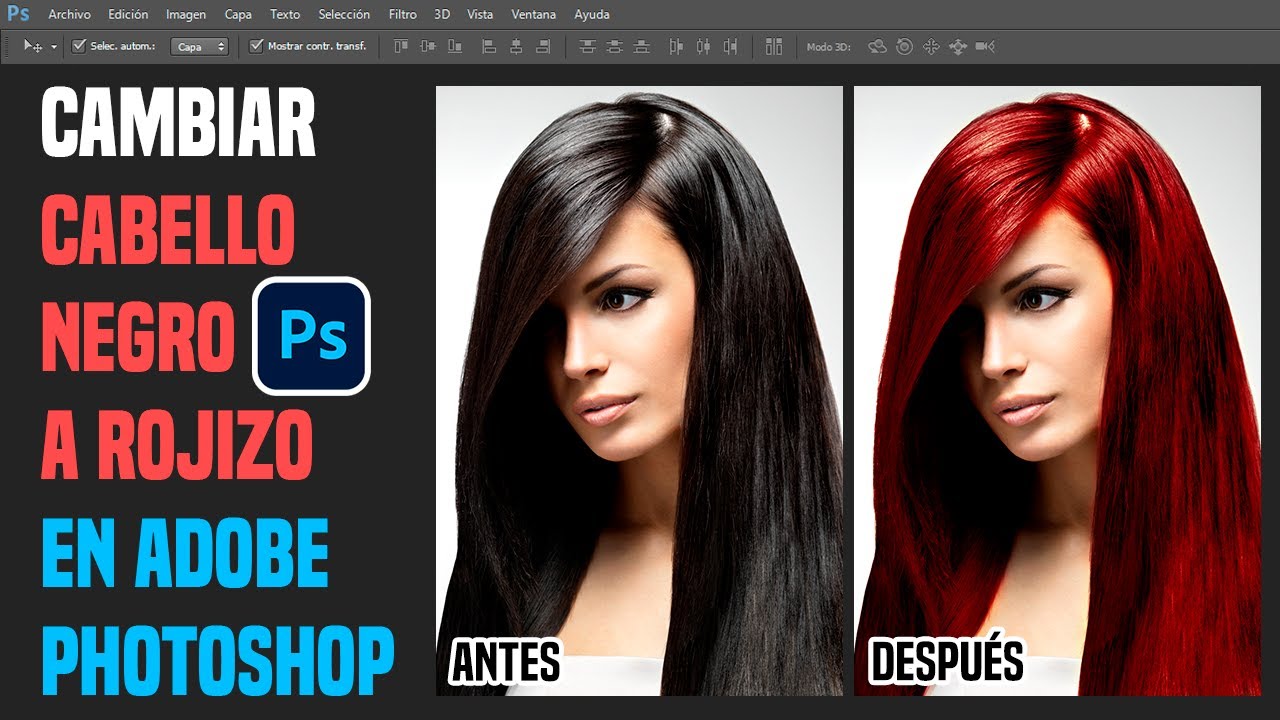Screen dimensions: 1280x720
Task: Open the Vista menu
Action: (480, 15)
